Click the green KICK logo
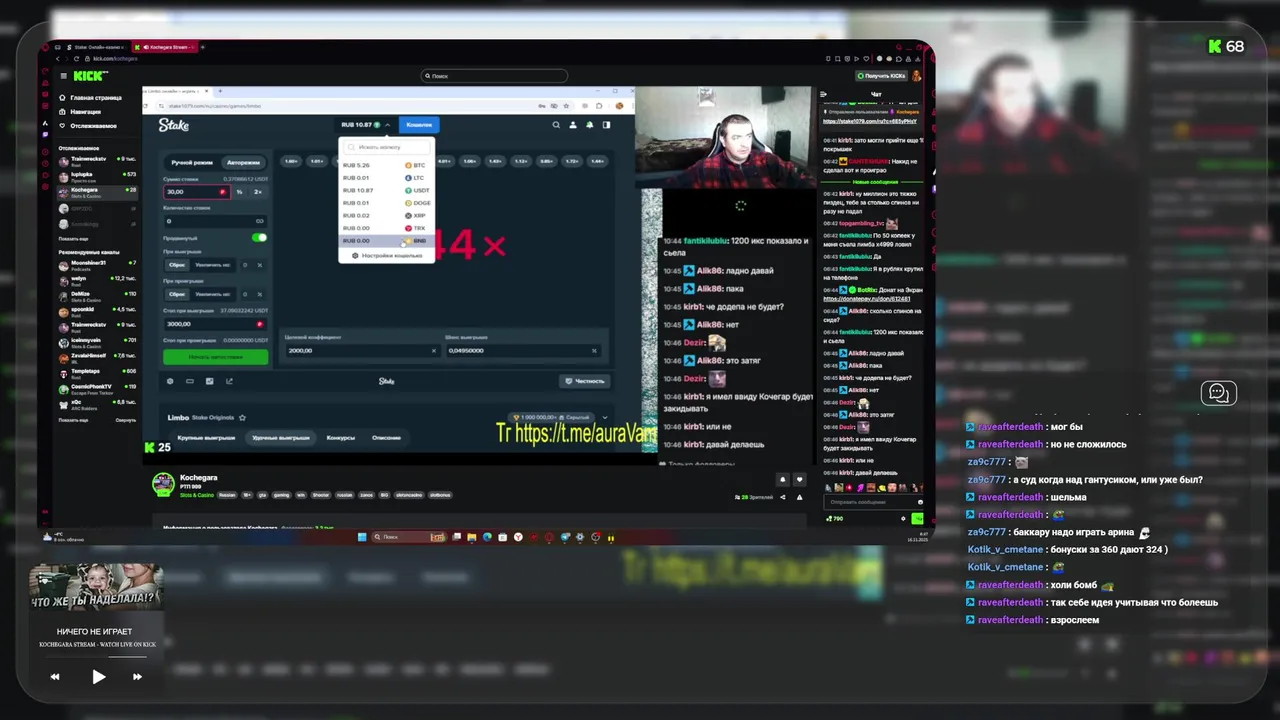 [90, 76]
